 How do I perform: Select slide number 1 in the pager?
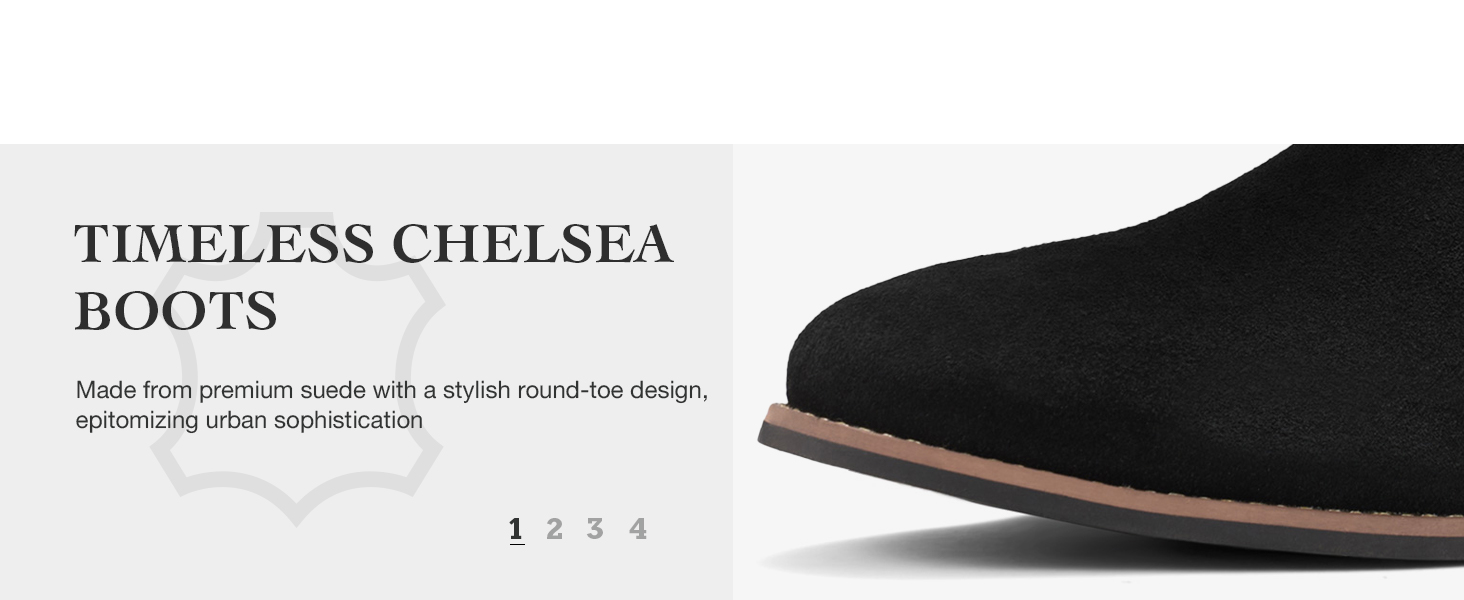click(x=516, y=529)
